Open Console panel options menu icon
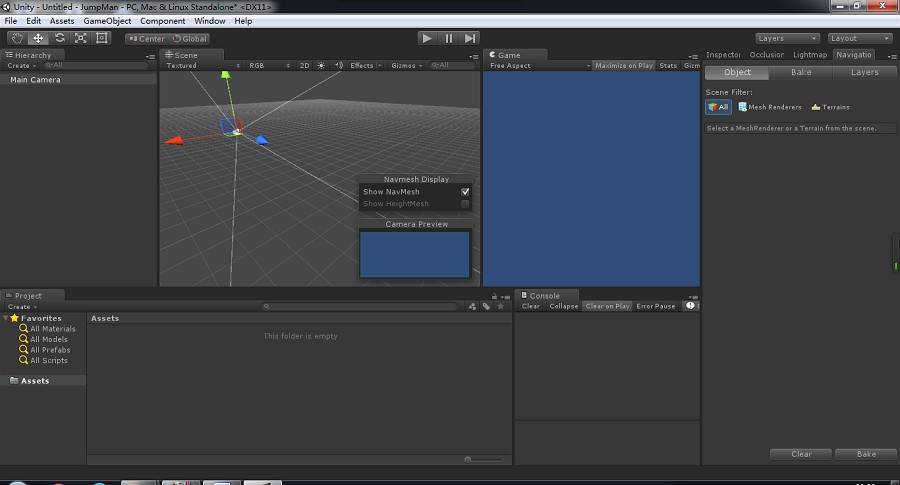 693,297
